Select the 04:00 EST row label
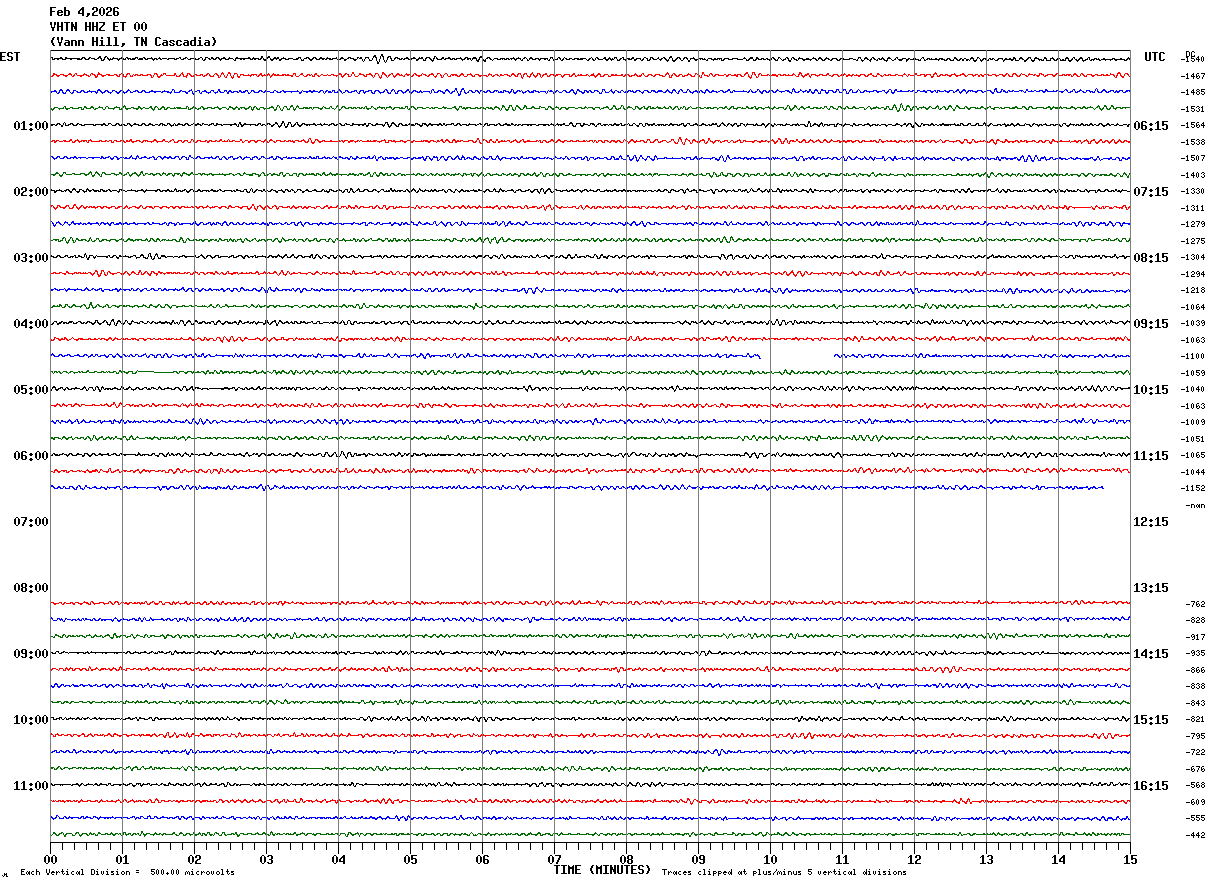The width and height of the screenshot is (1210, 886). coord(31,324)
